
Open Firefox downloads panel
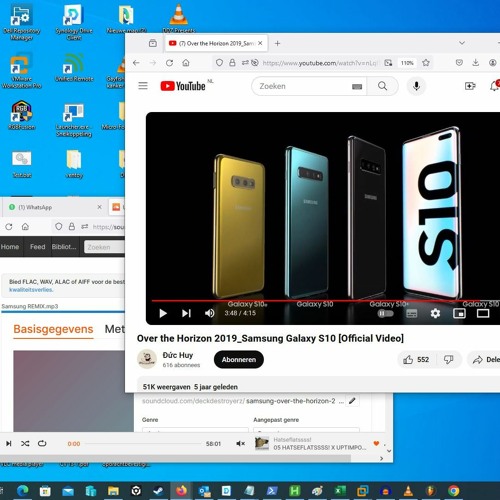pyautogui.click(x=476, y=62)
